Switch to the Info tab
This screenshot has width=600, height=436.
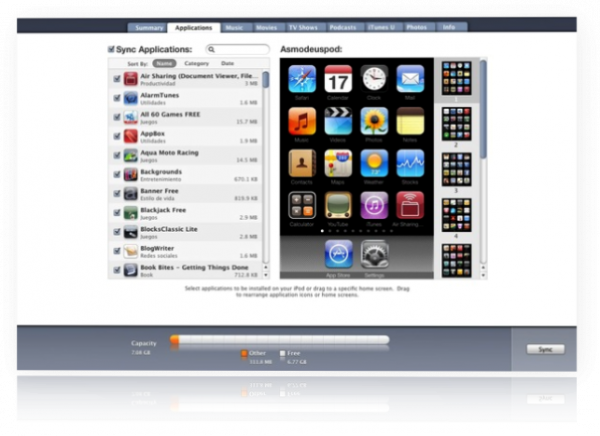tap(449, 28)
